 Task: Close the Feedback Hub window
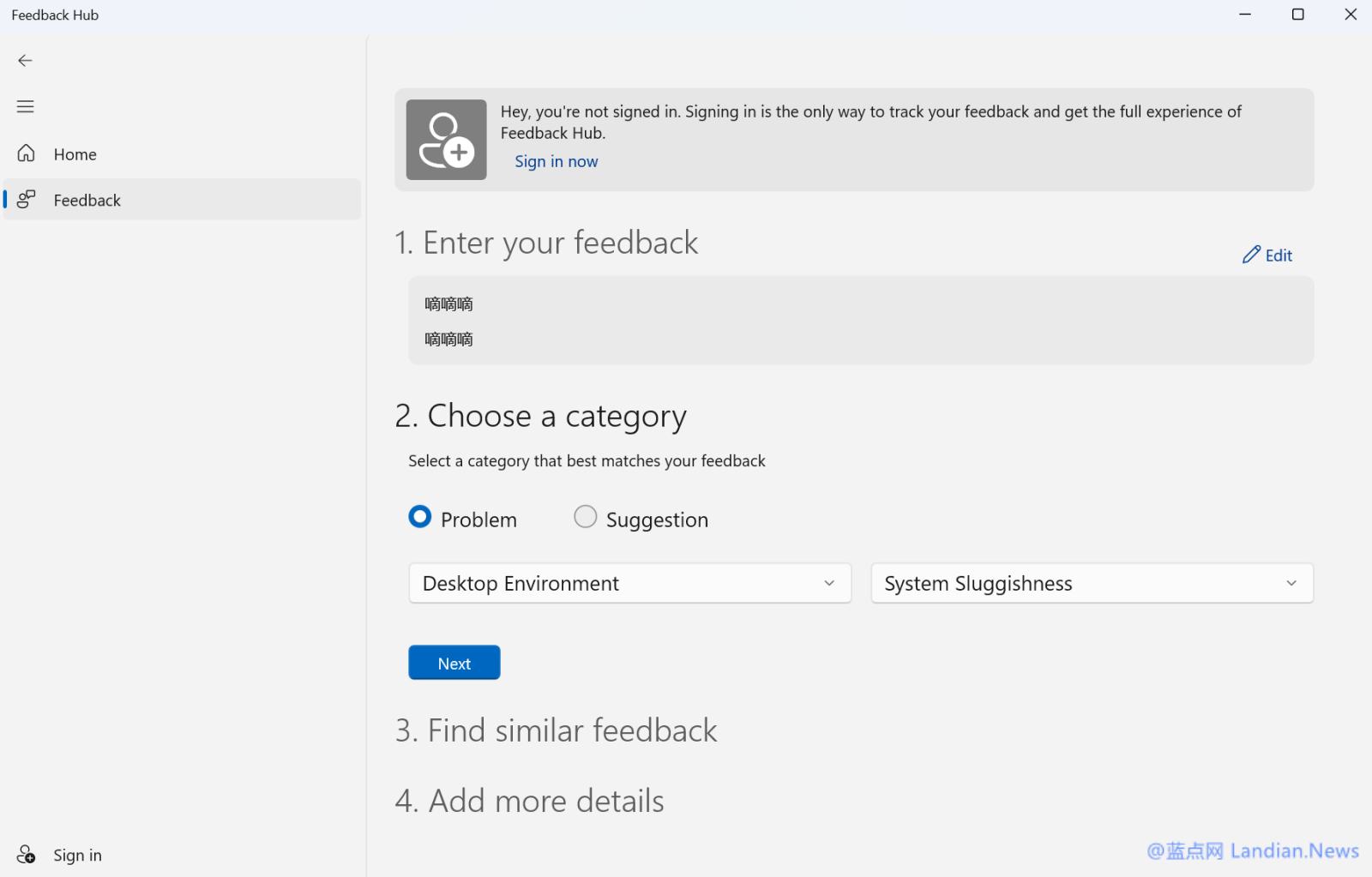[x=1351, y=15]
